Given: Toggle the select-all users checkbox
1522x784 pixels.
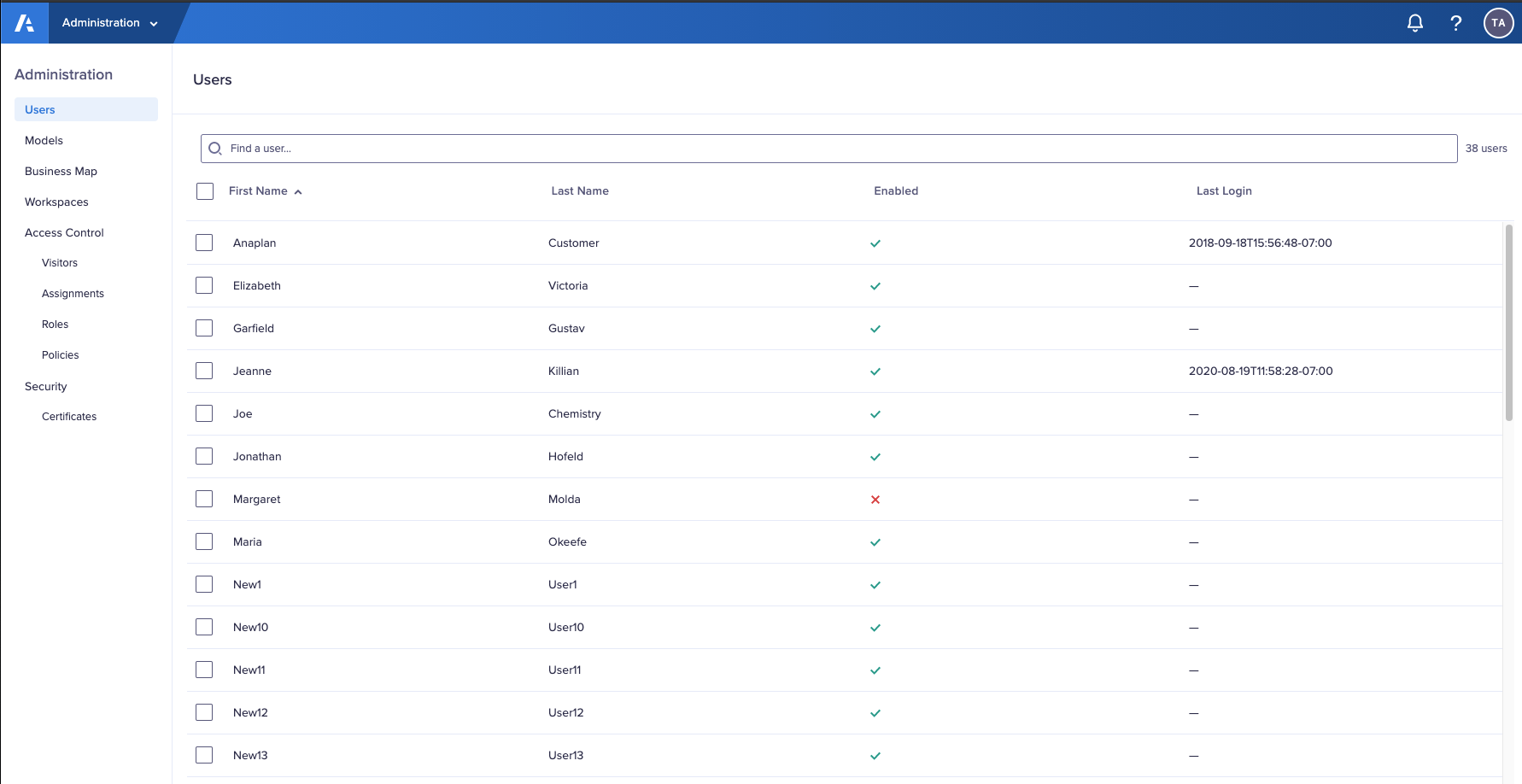Looking at the screenshot, I should click(205, 191).
